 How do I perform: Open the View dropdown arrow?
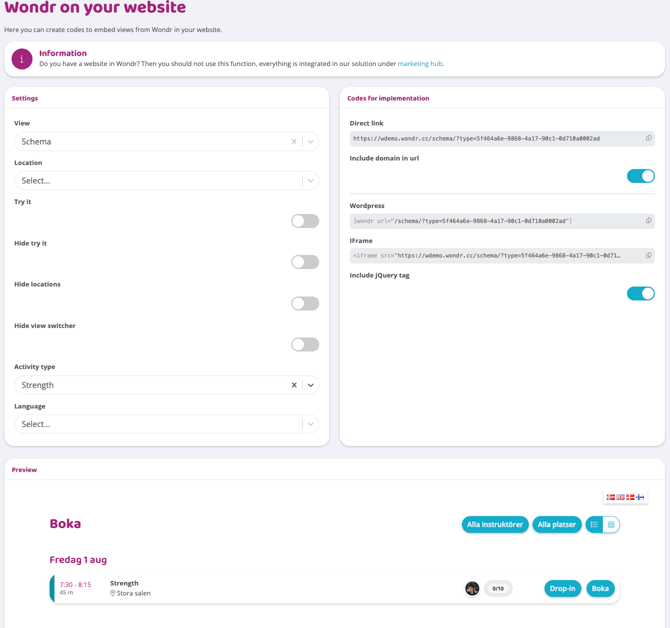tap(311, 141)
